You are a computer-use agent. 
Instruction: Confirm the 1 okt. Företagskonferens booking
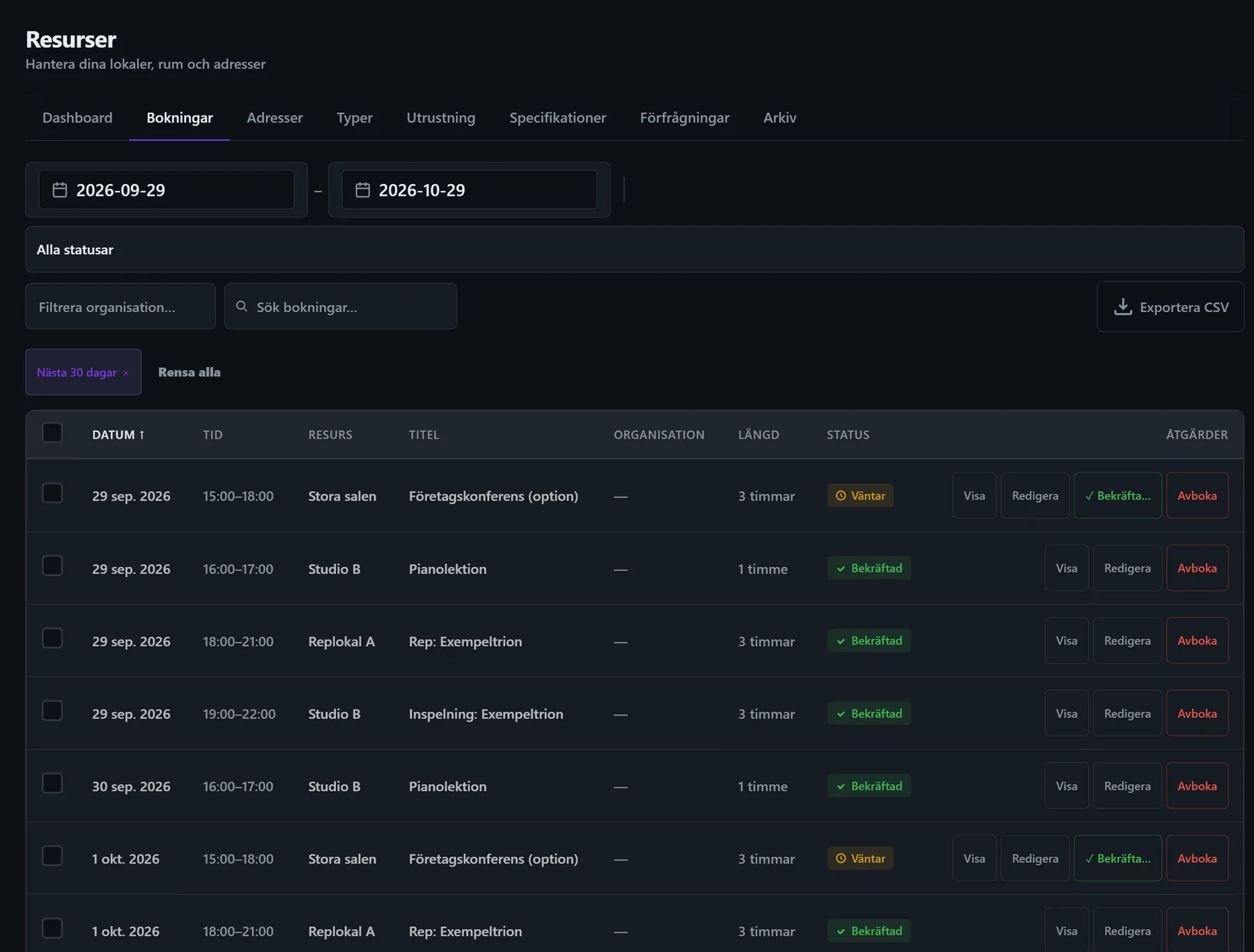point(1118,859)
